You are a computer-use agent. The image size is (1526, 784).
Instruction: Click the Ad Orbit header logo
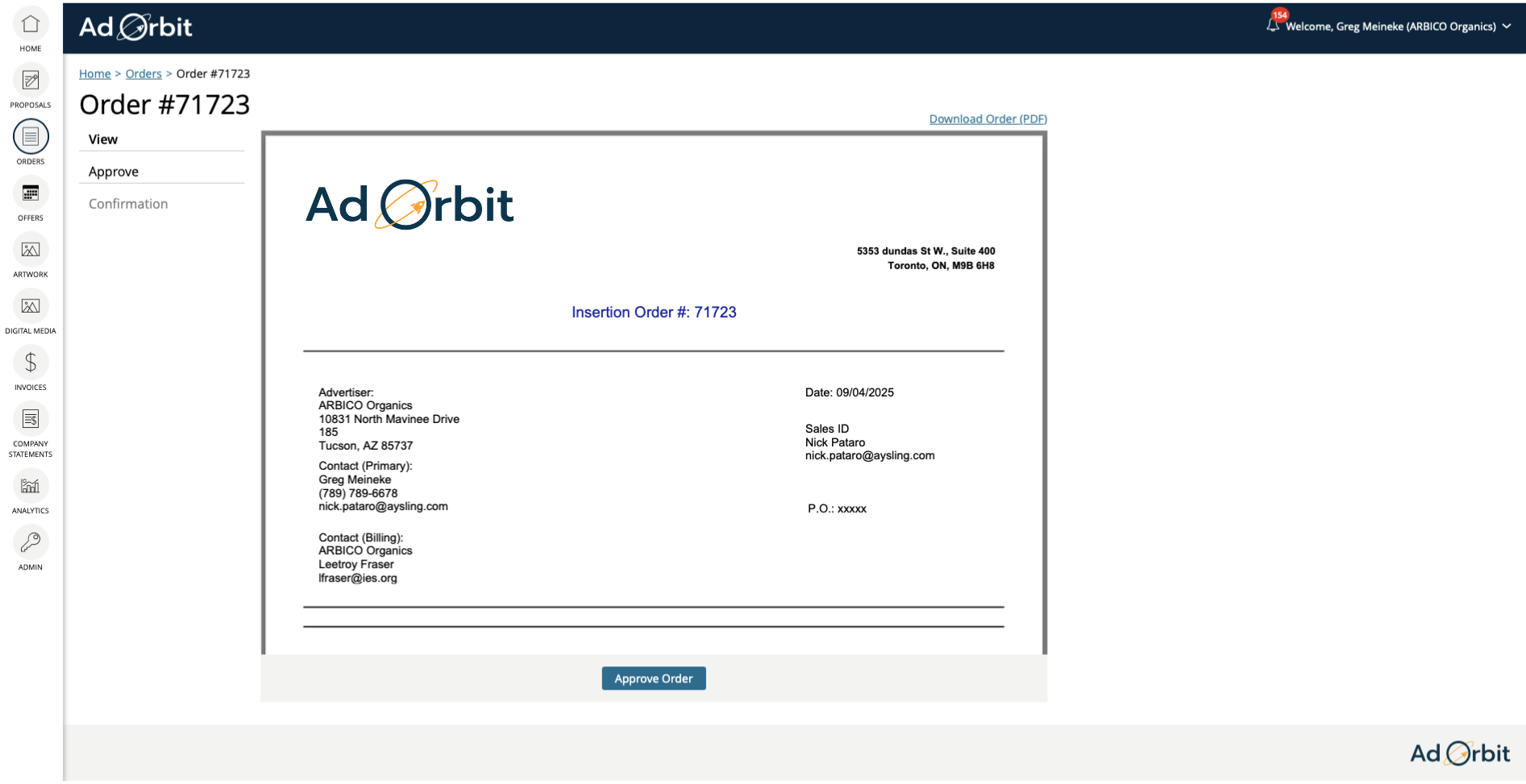point(135,27)
